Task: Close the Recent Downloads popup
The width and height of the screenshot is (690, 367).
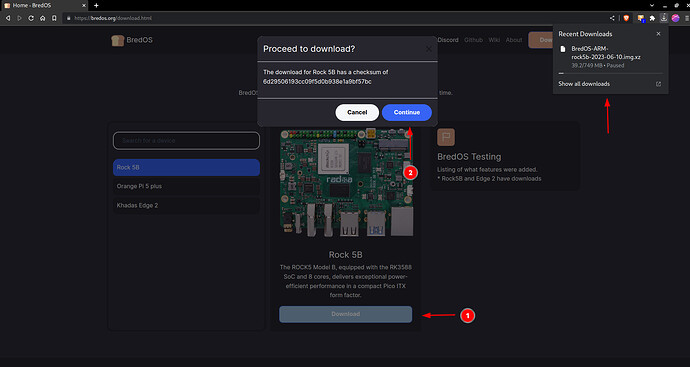Action: pos(658,34)
